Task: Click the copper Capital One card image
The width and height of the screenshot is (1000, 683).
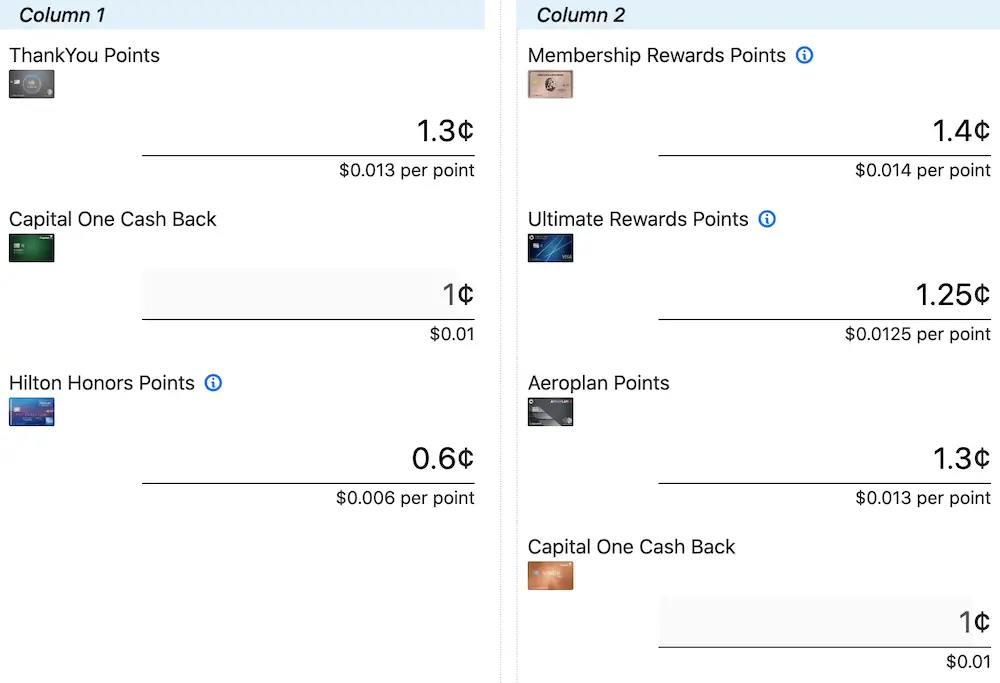Action: pyautogui.click(x=550, y=576)
